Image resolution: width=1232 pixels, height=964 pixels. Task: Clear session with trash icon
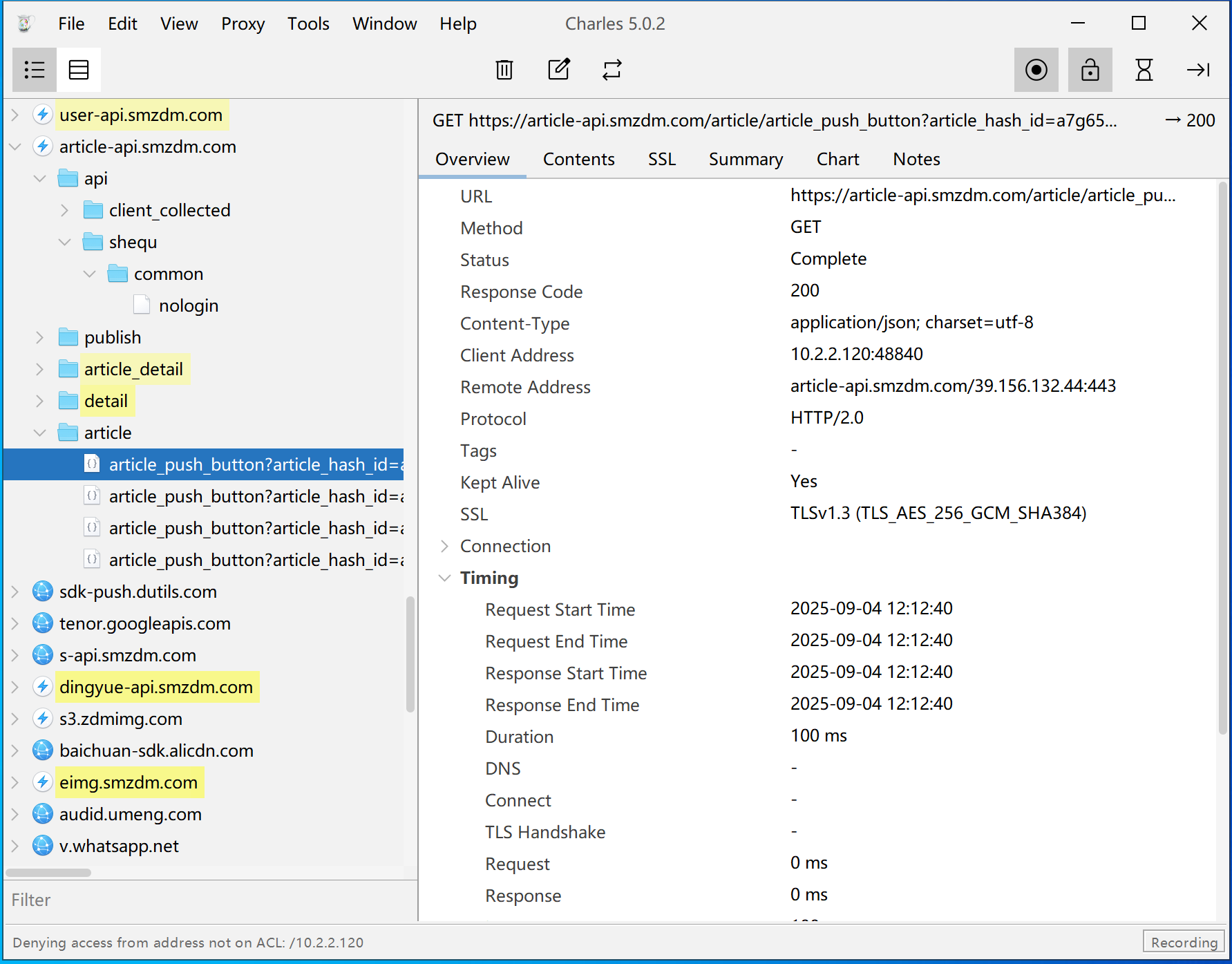tap(504, 70)
